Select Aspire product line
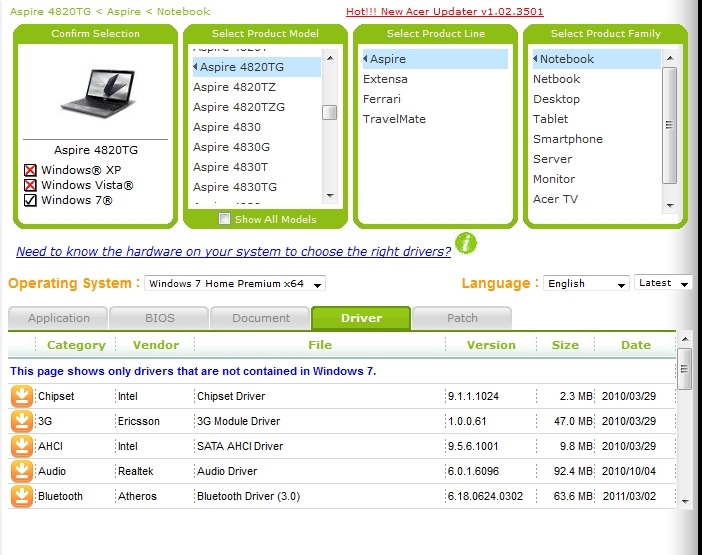 435,59
